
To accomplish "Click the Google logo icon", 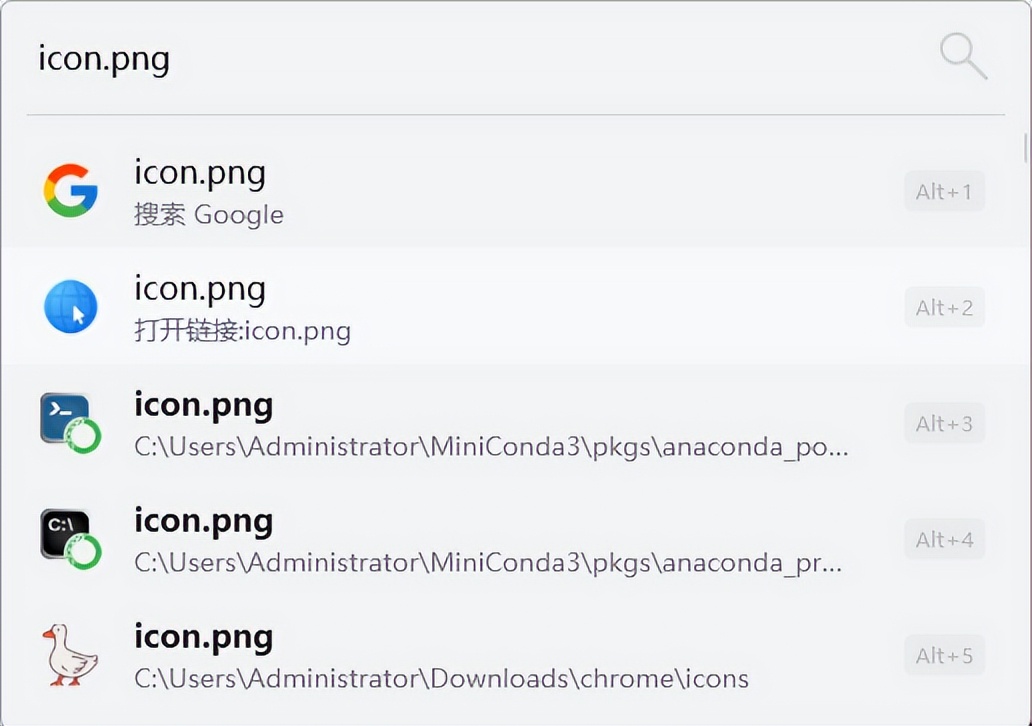I will [70, 190].
